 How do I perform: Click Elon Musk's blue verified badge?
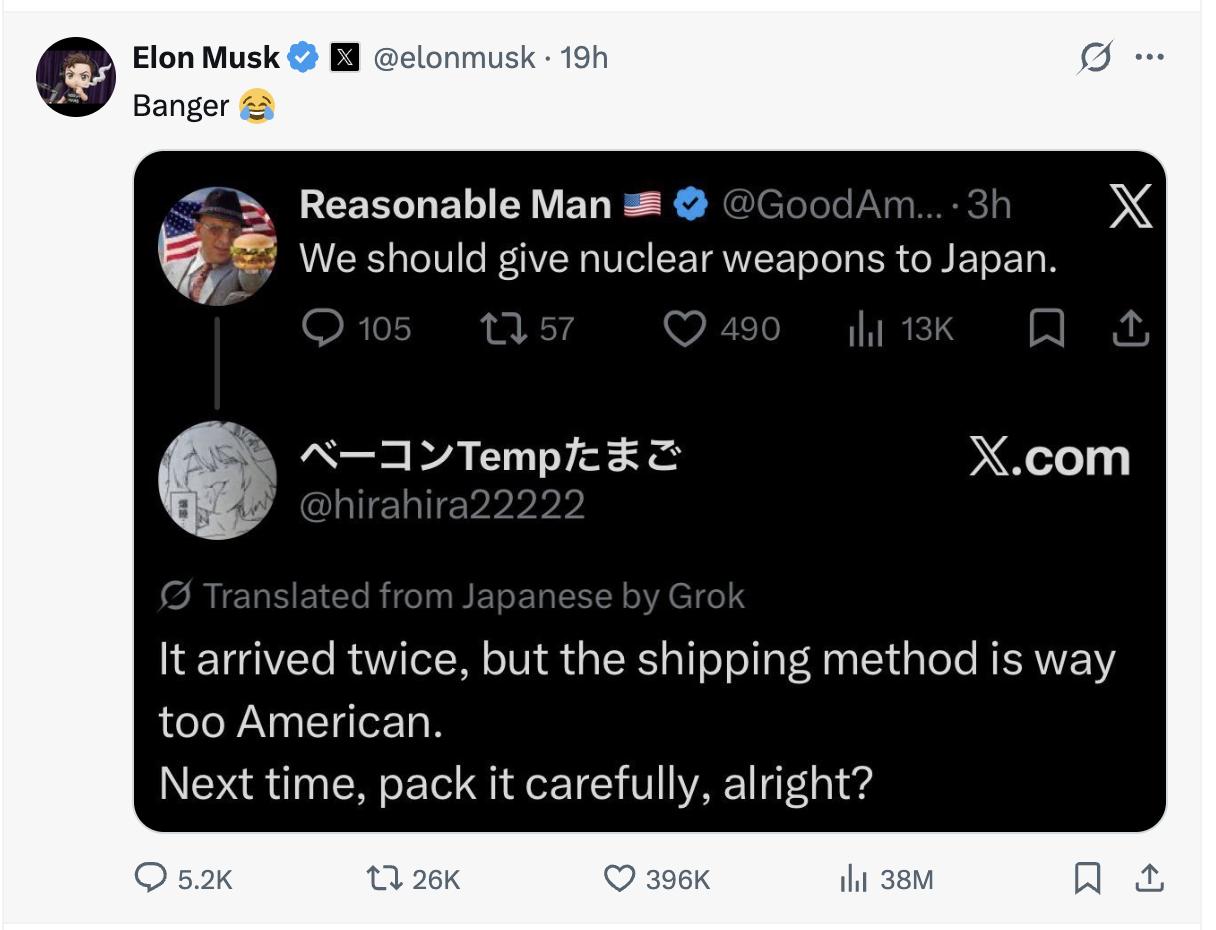point(303,58)
